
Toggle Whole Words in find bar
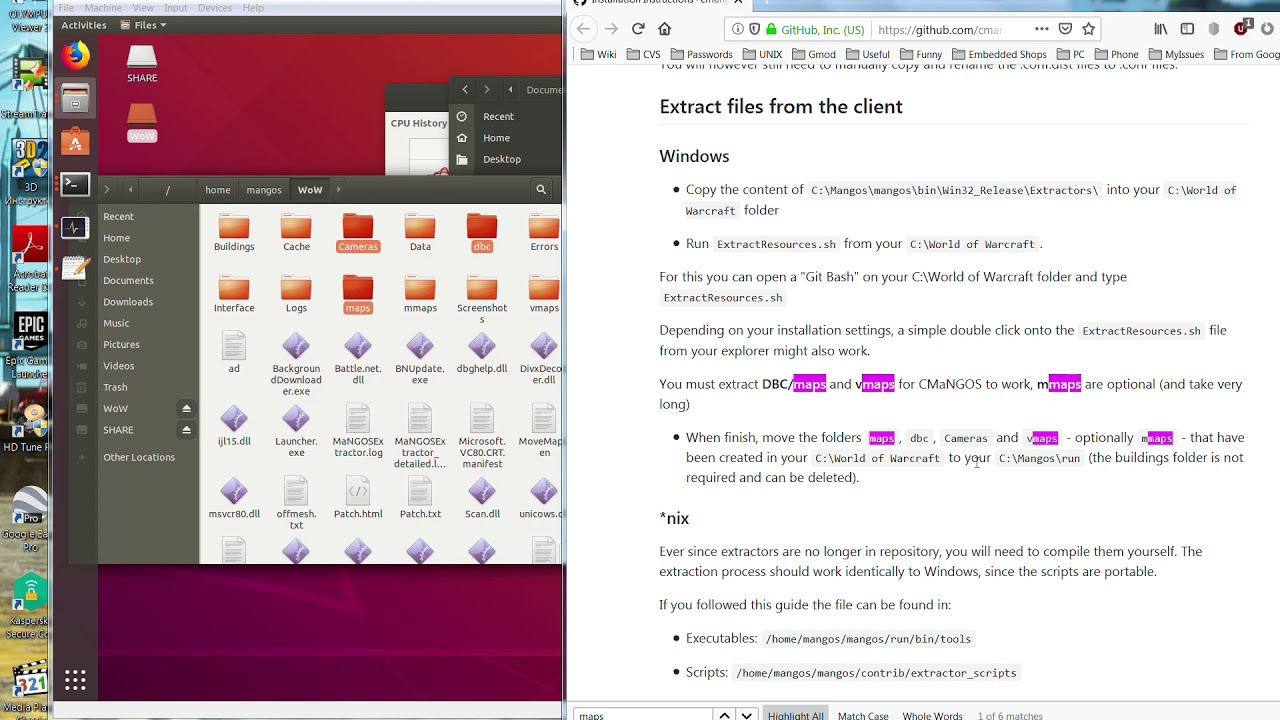click(x=932, y=715)
